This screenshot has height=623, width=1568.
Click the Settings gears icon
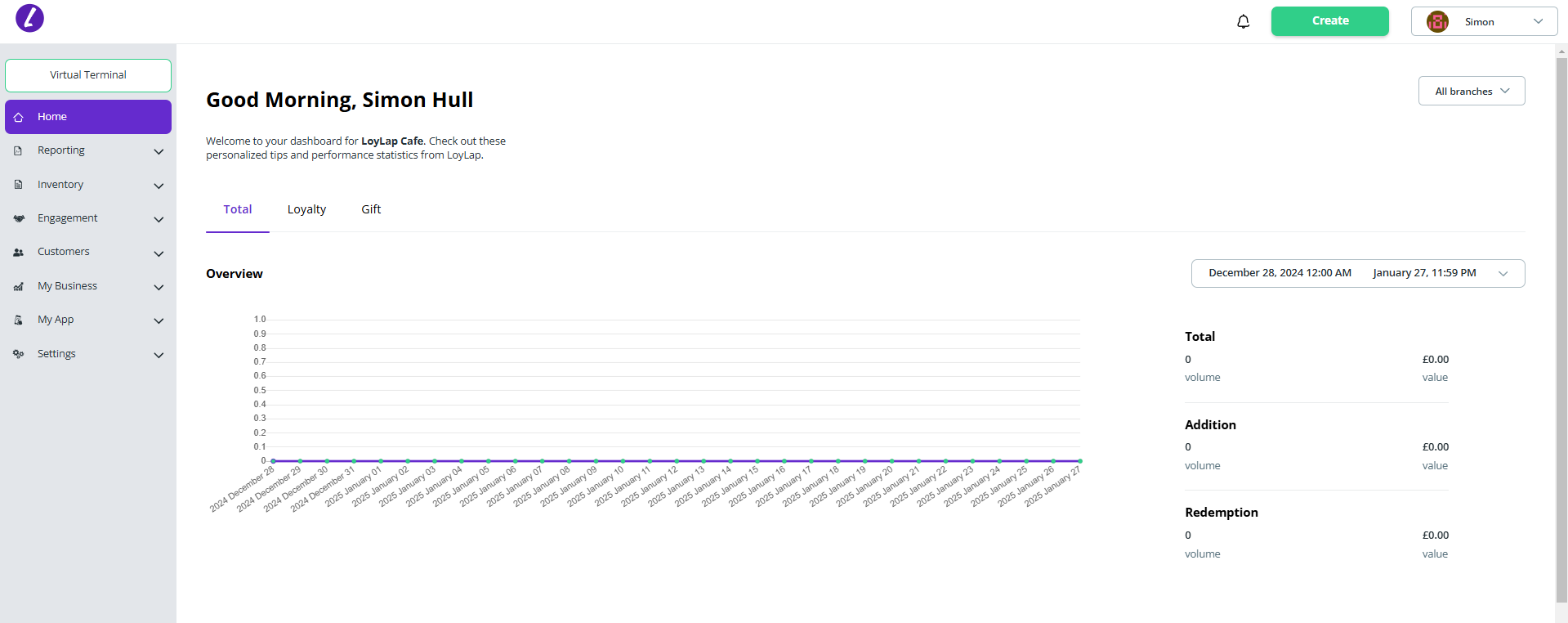(18, 354)
